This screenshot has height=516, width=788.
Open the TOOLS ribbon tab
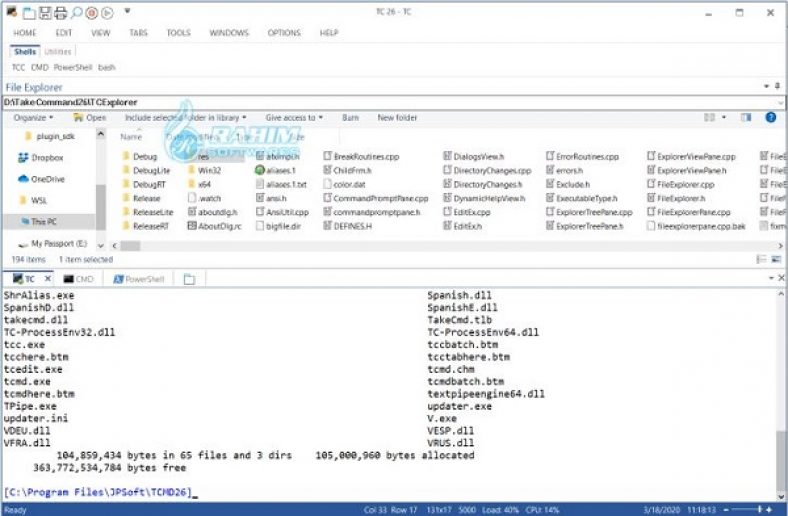[x=178, y=33]
